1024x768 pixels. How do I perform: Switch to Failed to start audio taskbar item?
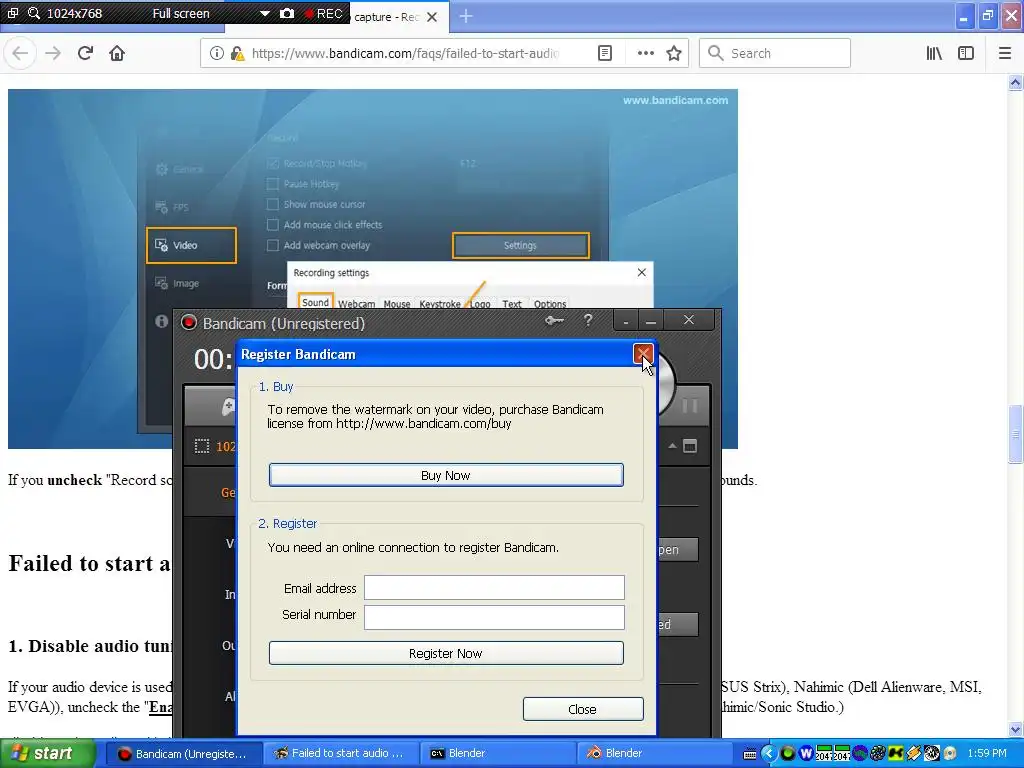[x=340, y=753]
